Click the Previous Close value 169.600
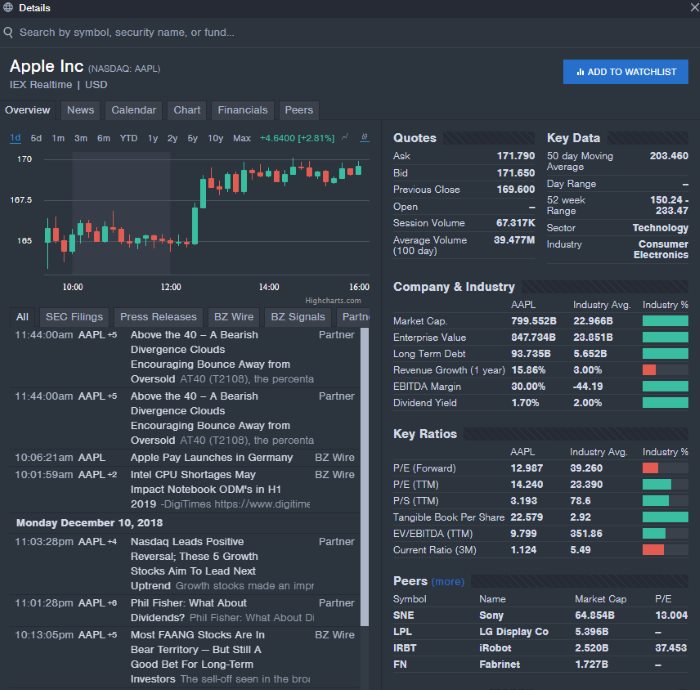700x690 pixels. coord(516,189)
